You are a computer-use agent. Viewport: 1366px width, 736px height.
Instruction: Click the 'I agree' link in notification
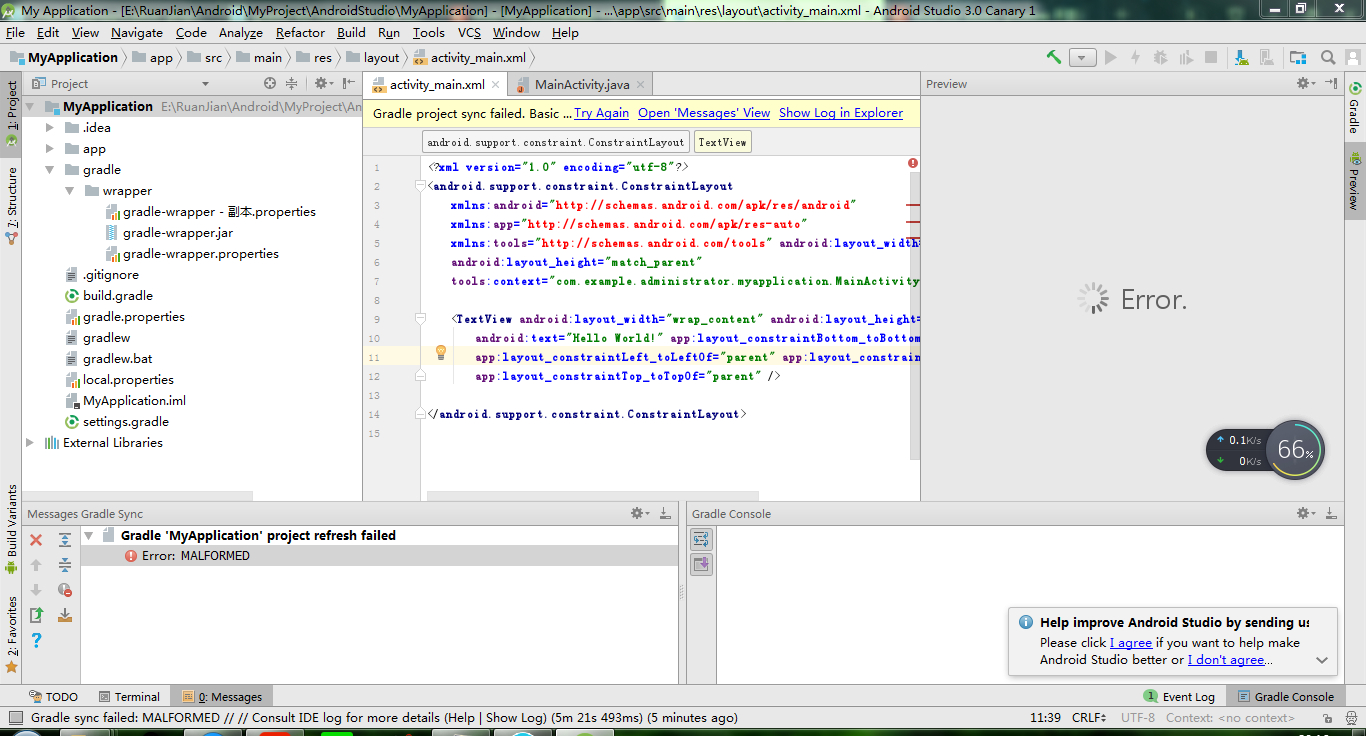pyautogui.click(x=1131, y=643)
